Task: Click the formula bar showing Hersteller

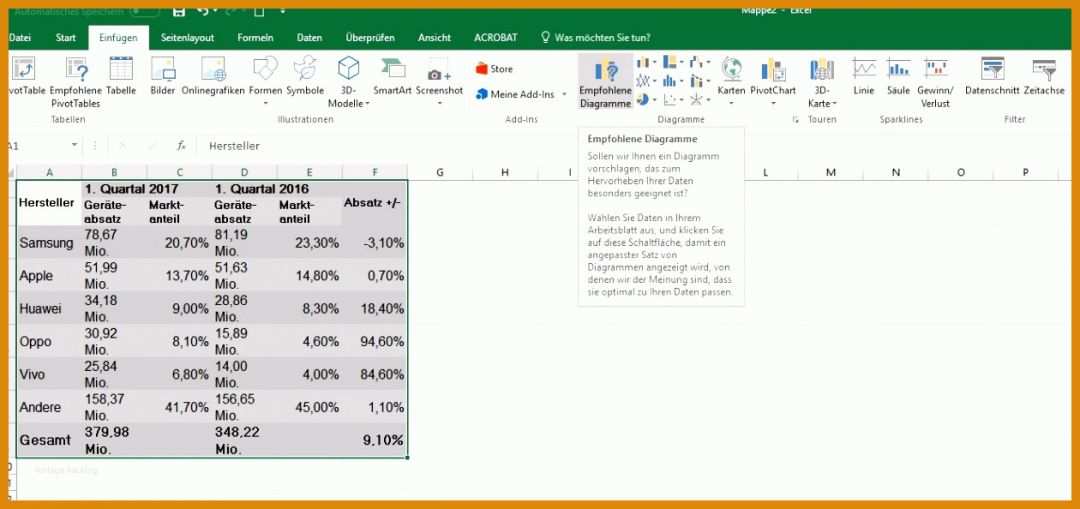Action: point(634,146)
